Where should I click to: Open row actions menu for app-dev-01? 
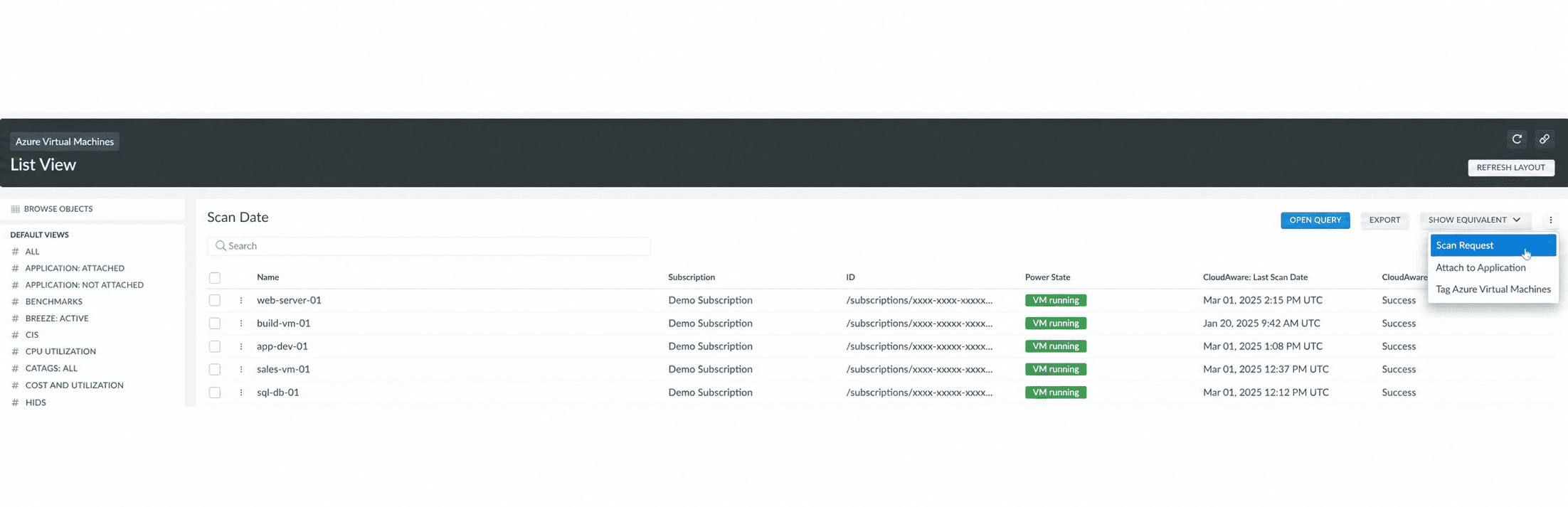coord(241,346)
